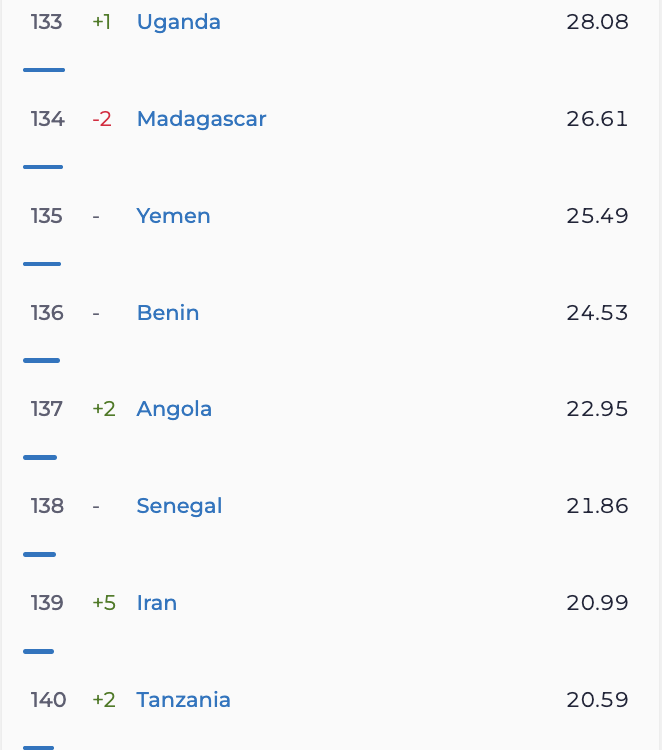Select the Benin country link
This screenshot has height=750, width=662.
pyautogui.click(x=168, y=313)
